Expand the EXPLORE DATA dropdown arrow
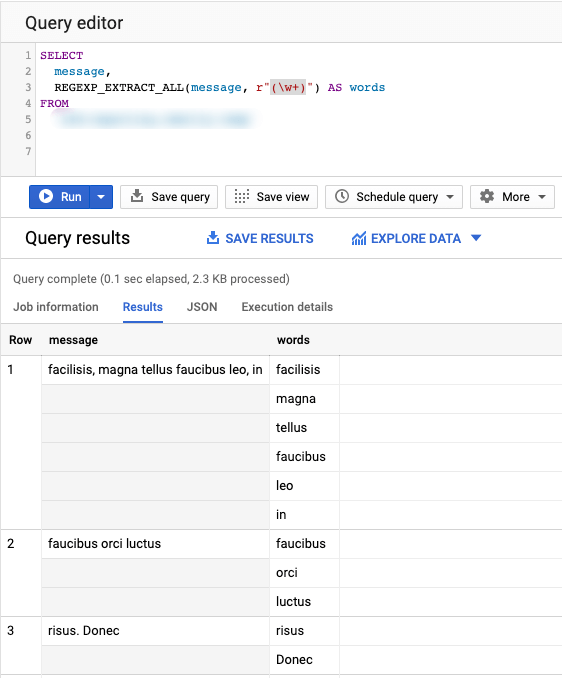Screen dimensions: 562x678 tap(476, 238)
